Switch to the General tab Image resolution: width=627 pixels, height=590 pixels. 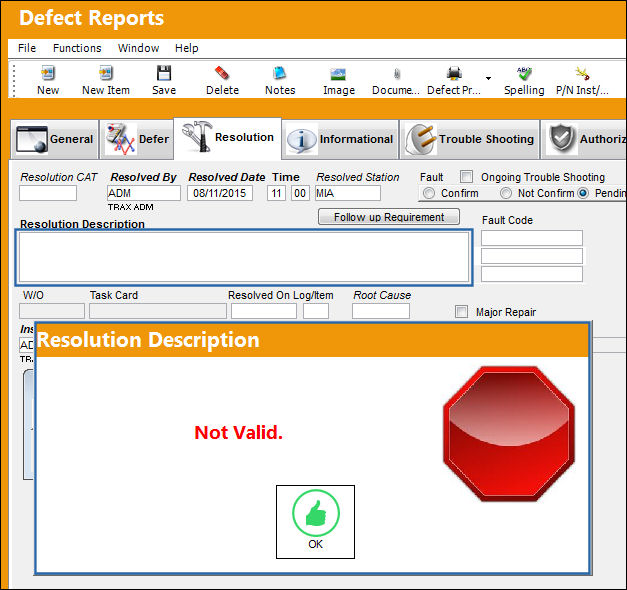pyautogui.click(x=54, y=139)
